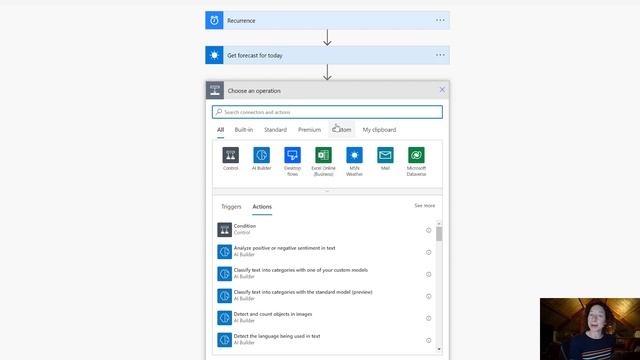This screenshot has width=640, height=360.
Task: Click the actions list scroll down arrow
Action: pyautogui.click(x=439, y=349)
